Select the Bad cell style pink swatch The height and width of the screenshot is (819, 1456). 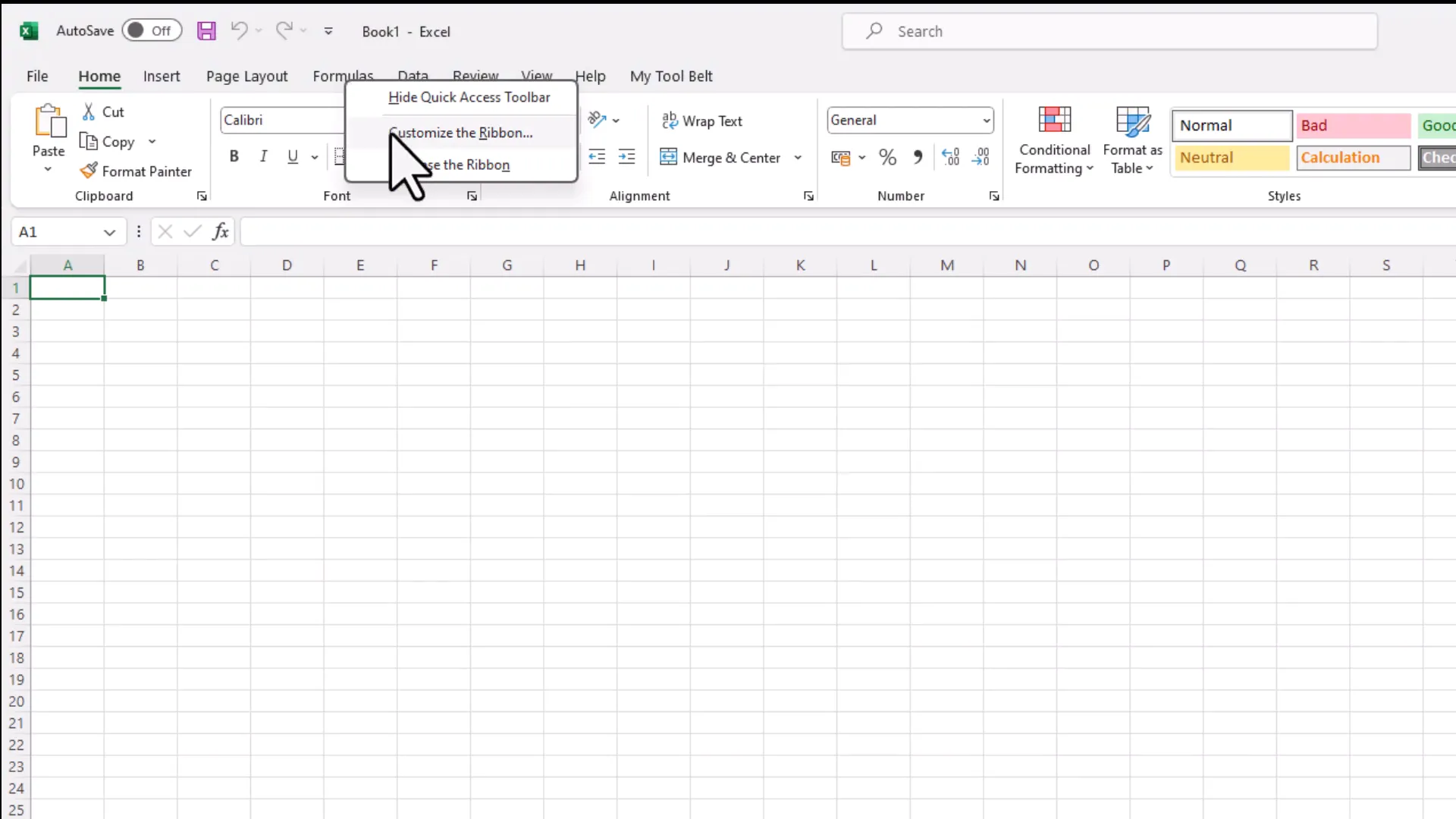1353,125
